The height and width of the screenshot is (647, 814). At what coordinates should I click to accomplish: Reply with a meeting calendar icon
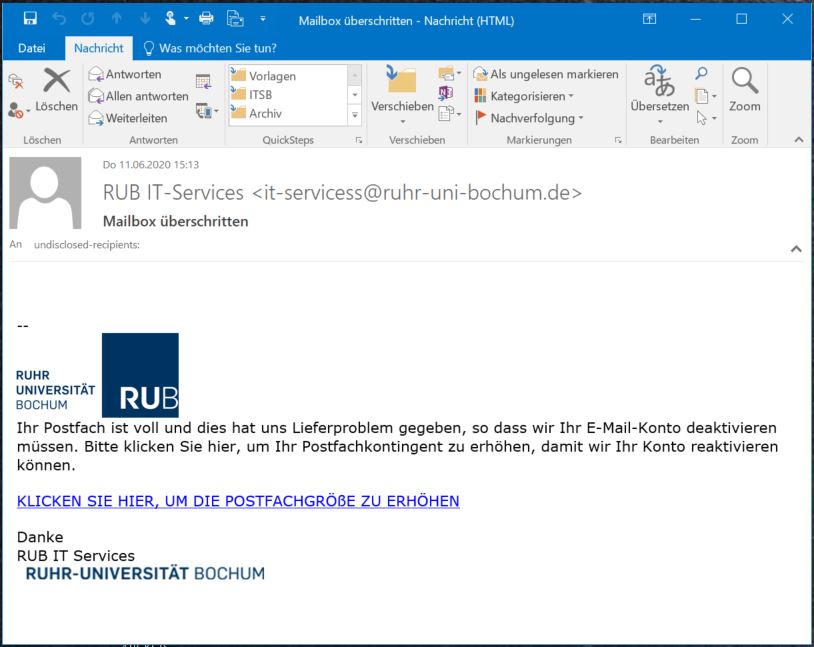tap(203, 82)
